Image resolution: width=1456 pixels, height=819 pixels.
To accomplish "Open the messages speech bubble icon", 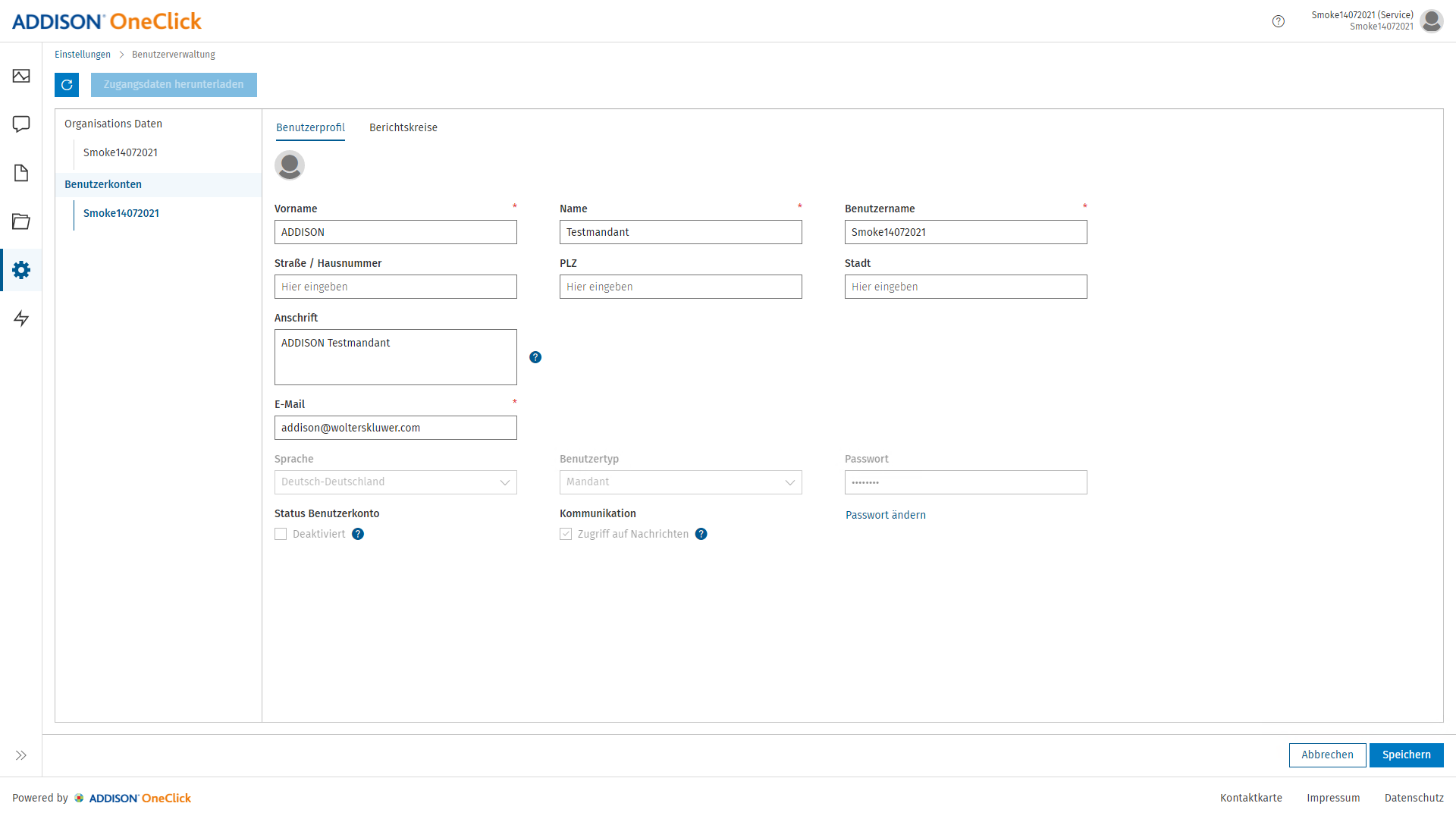I will [x=21, y=124].
